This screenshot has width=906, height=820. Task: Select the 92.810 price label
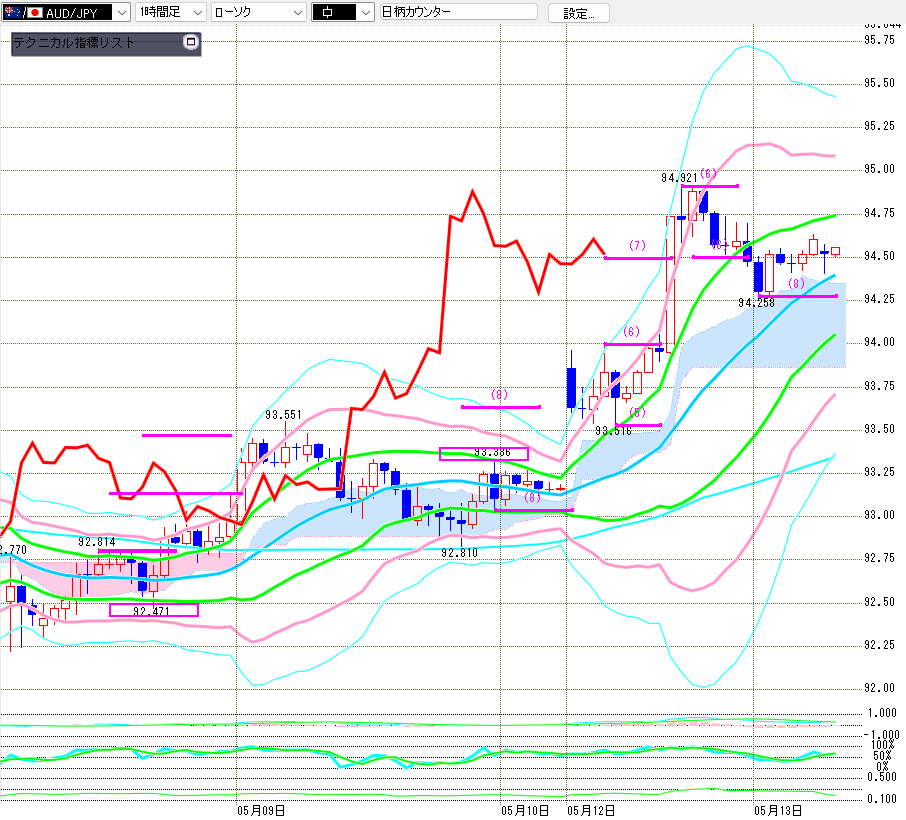point(459,553)
